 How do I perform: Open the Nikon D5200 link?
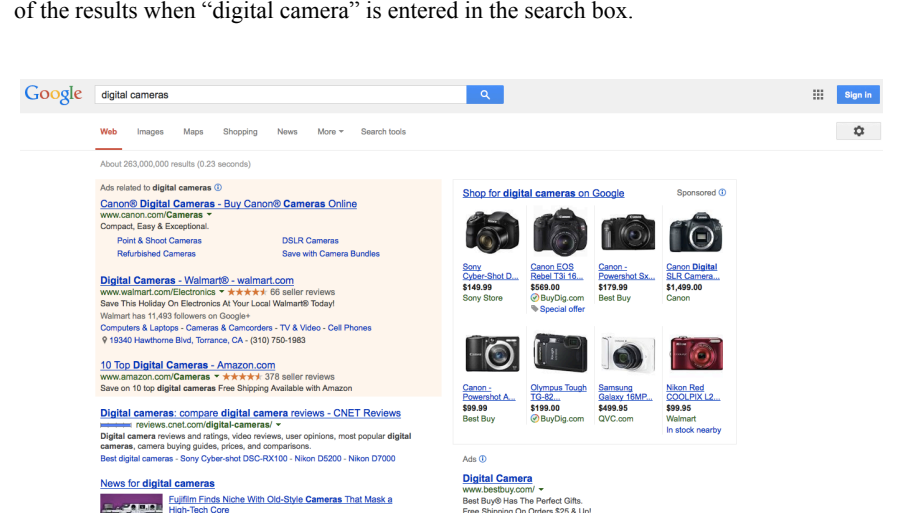pyautogui.click(x=318, y=458)
